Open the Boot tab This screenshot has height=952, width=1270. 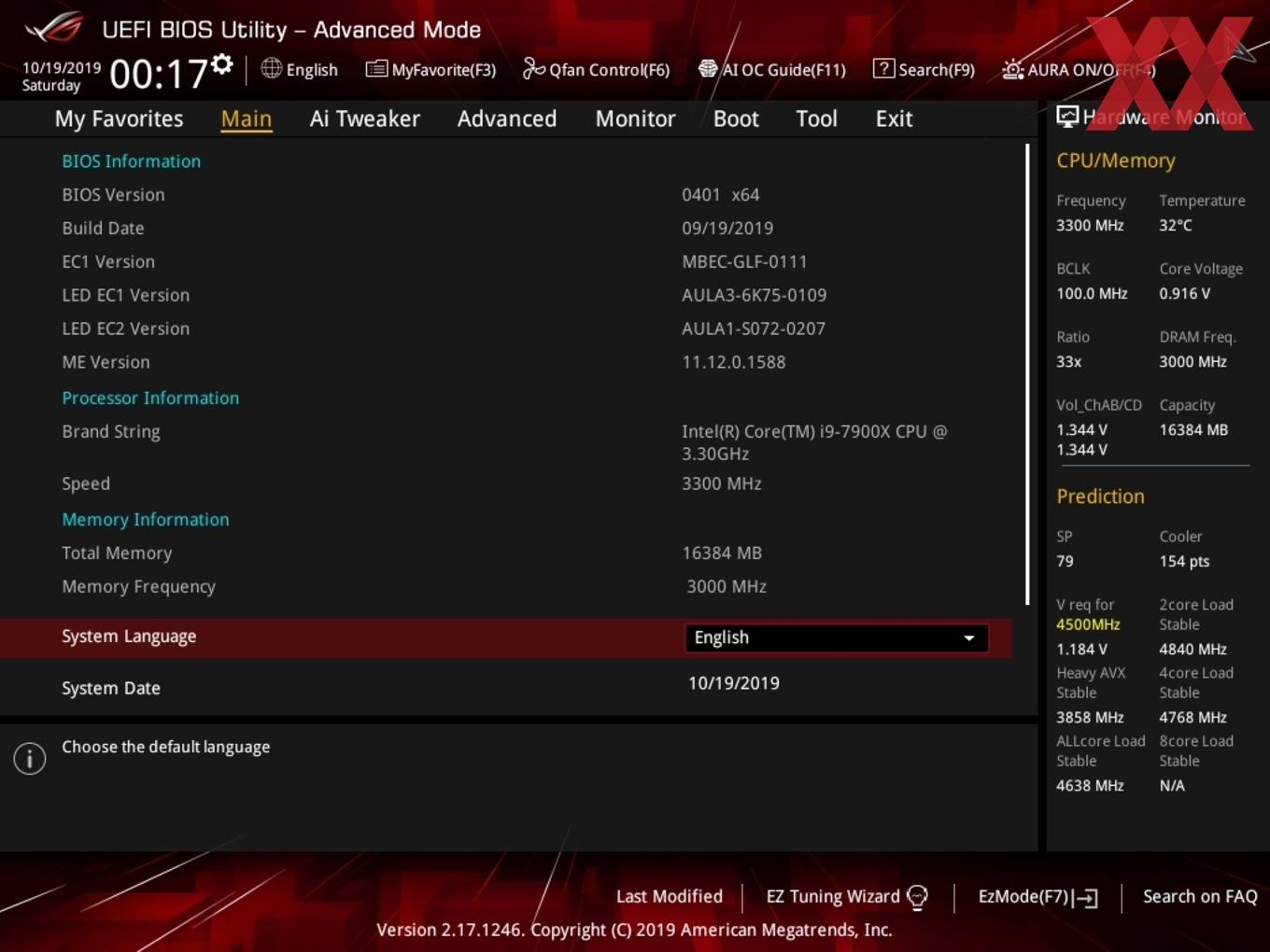point(736,119)
